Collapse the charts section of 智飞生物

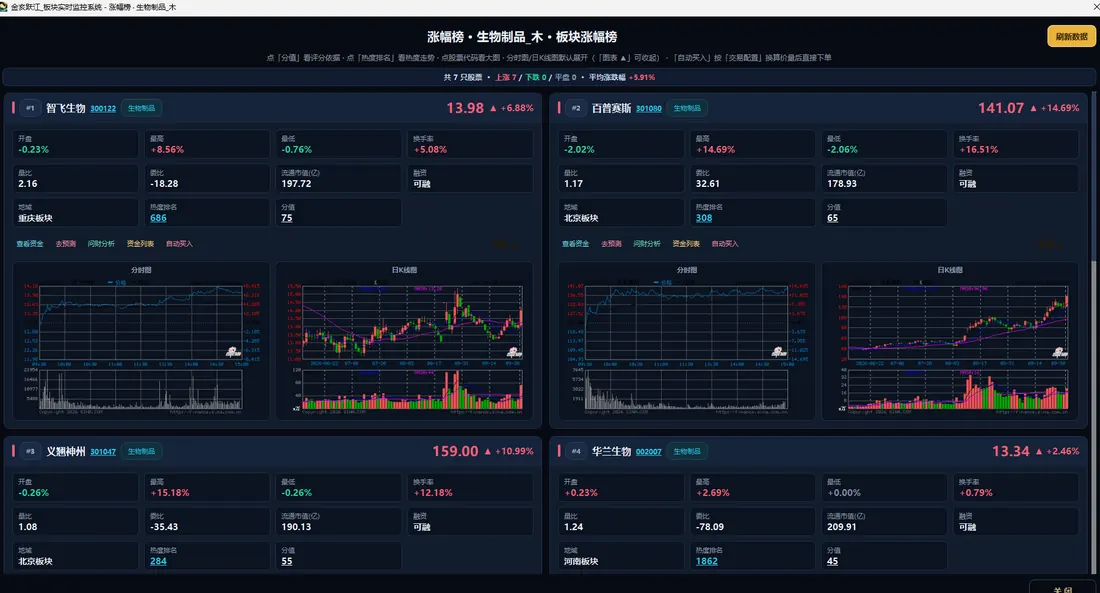click(505, 244)
